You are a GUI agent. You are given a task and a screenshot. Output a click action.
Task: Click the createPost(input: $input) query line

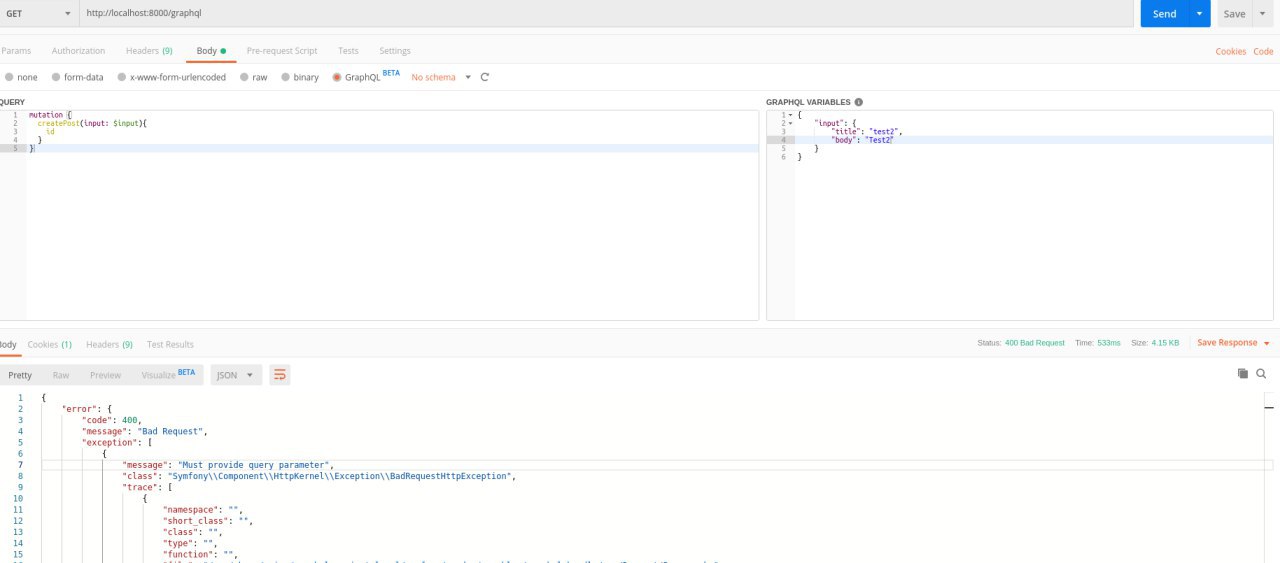92,123
